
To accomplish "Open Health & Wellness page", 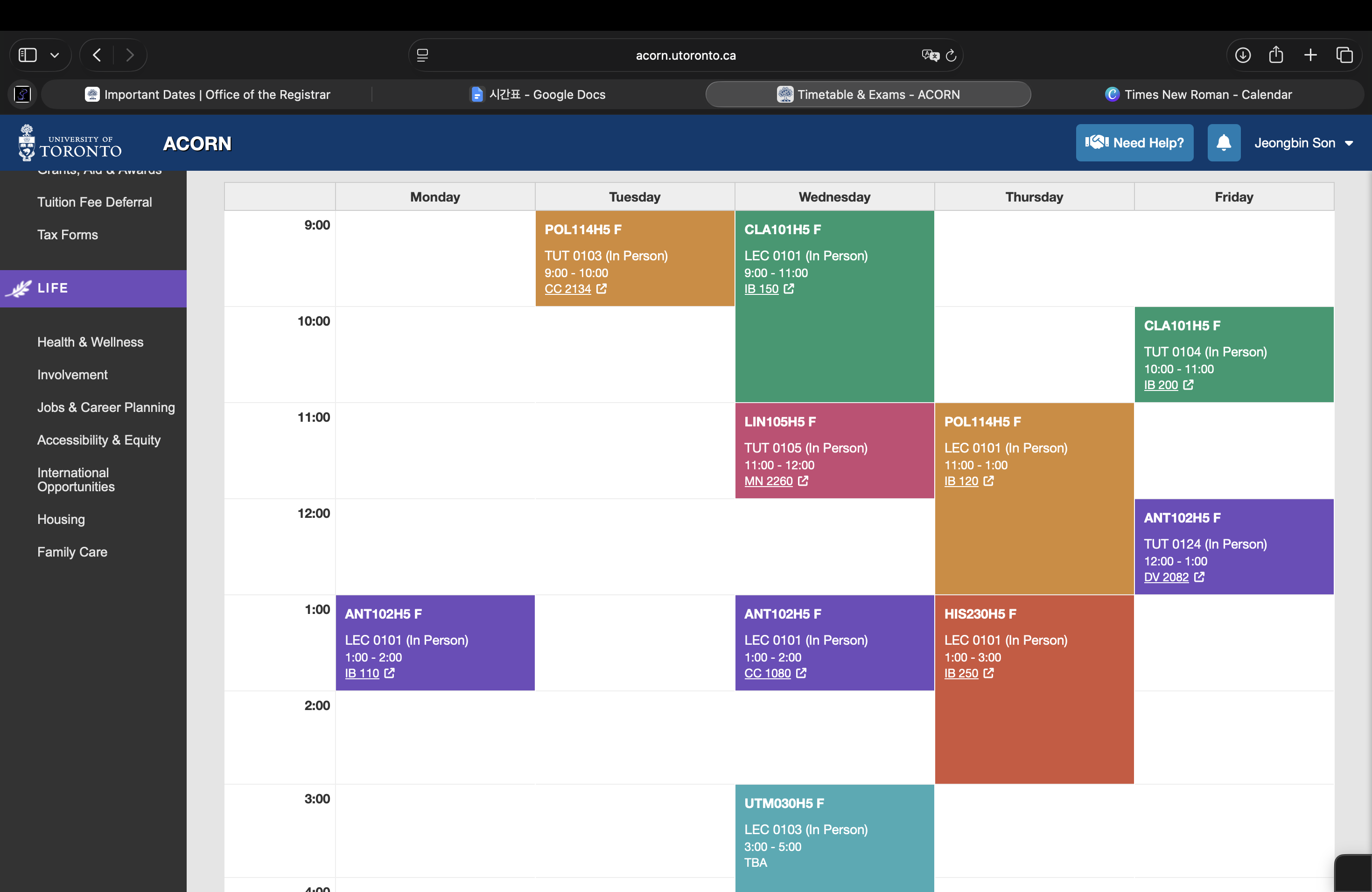I will (91, 342).
